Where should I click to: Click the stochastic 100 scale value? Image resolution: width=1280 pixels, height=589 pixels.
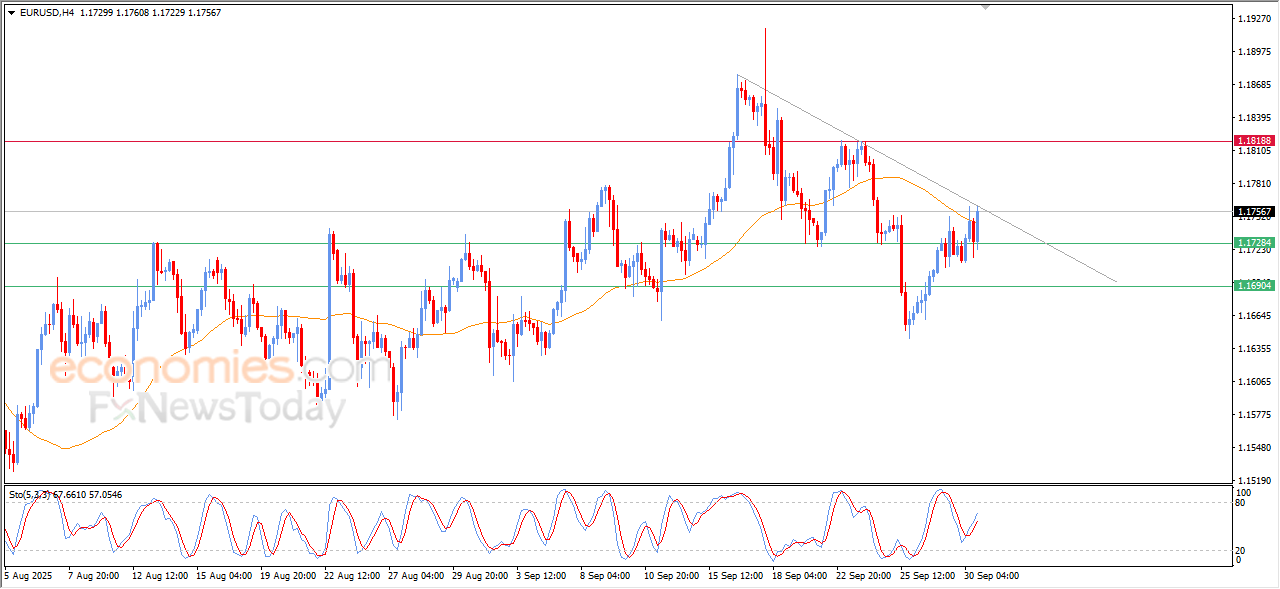tap(1246, 493)
